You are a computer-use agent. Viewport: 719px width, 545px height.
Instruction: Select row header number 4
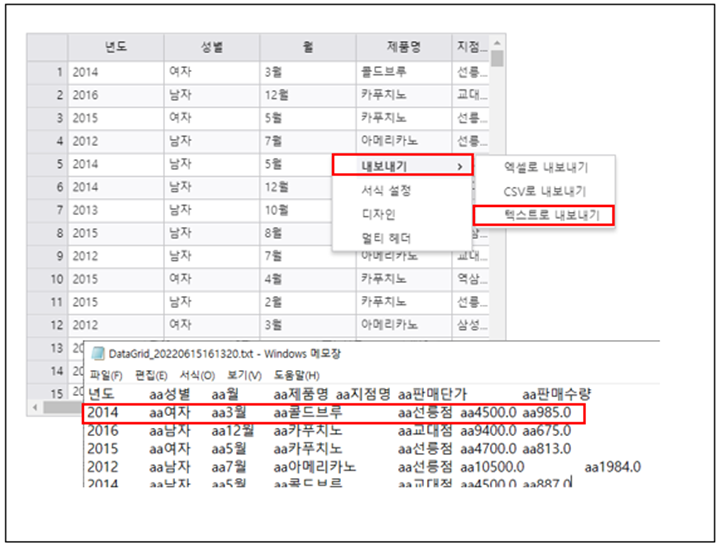click(x=48, y=141)
